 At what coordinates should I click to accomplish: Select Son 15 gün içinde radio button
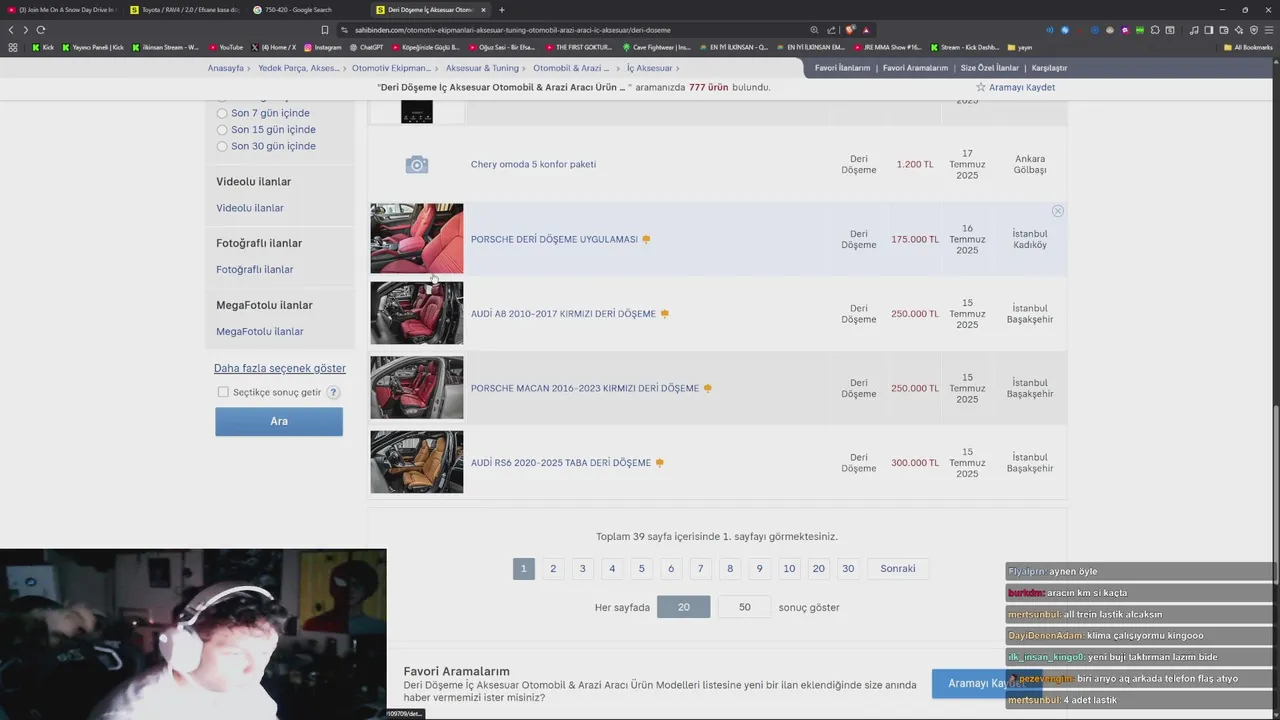pos(222,129)
